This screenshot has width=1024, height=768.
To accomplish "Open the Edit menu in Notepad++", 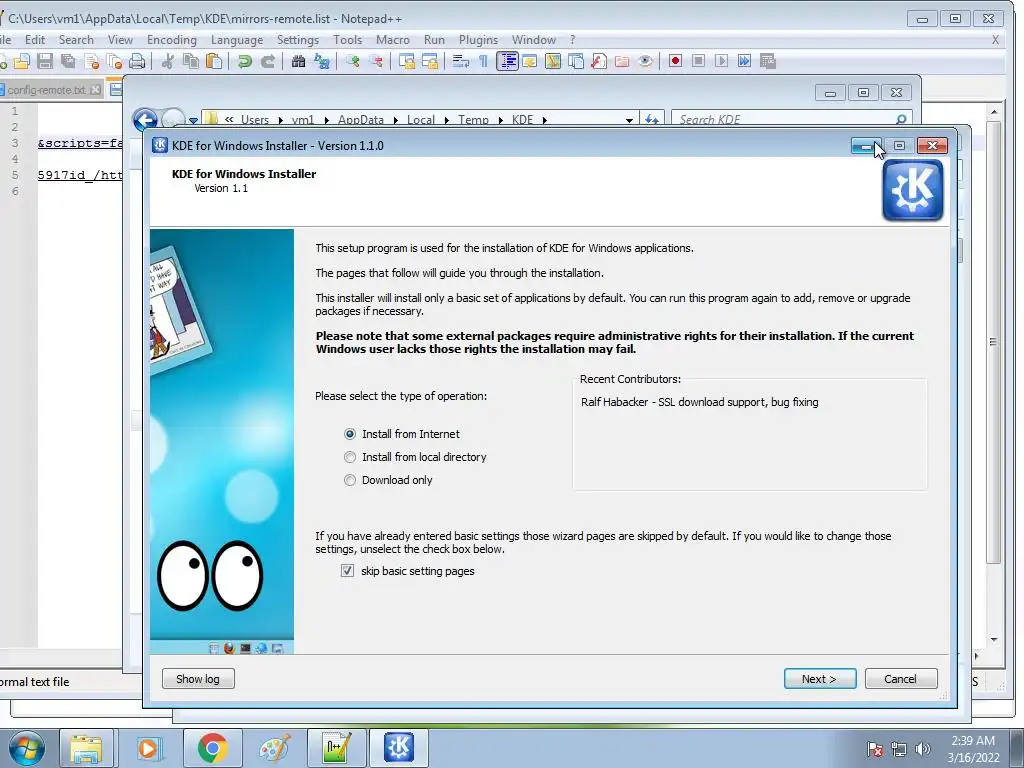I will [35, 40].
